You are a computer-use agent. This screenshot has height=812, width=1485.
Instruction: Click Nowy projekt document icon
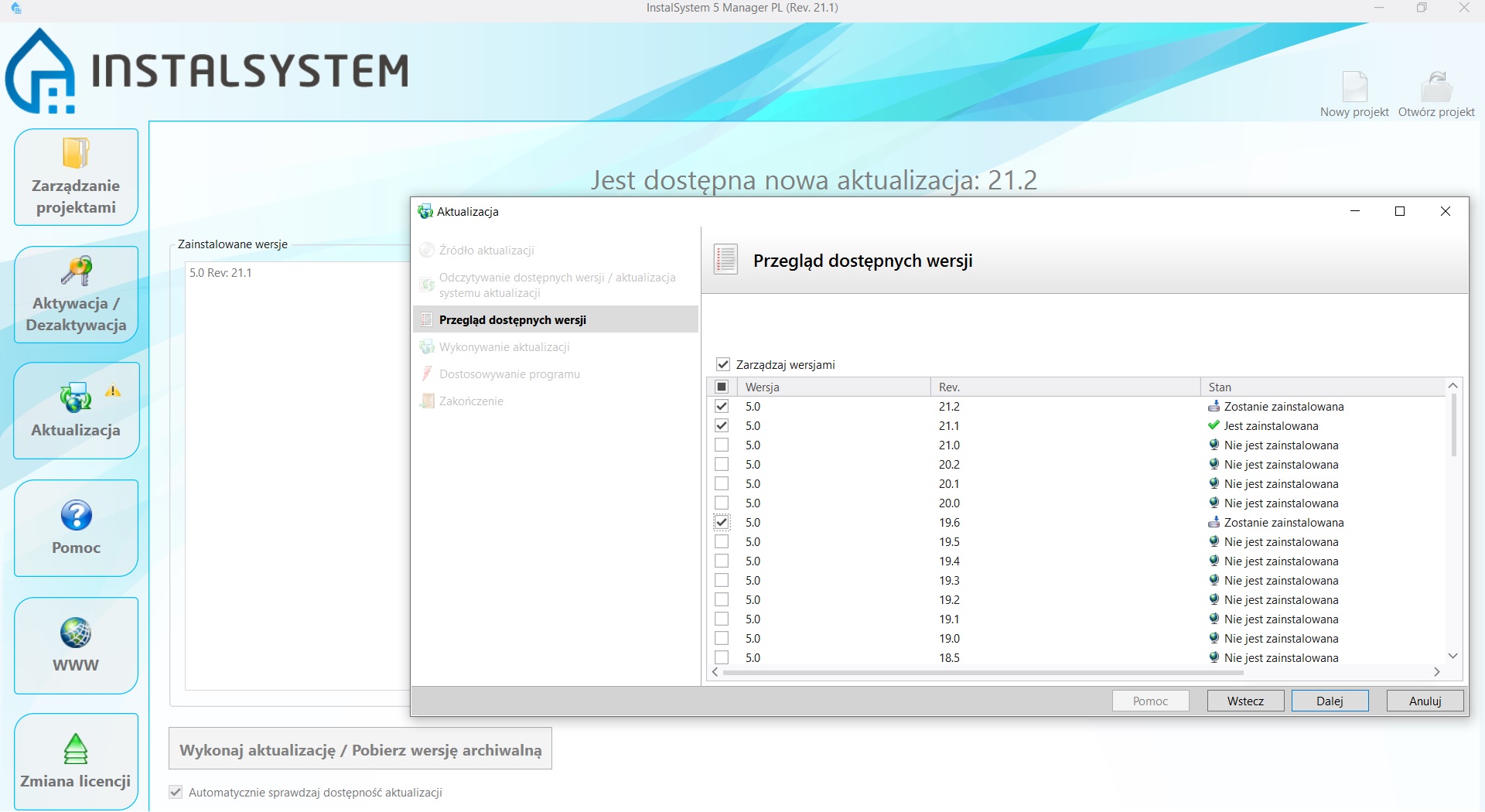point(1354,87)
